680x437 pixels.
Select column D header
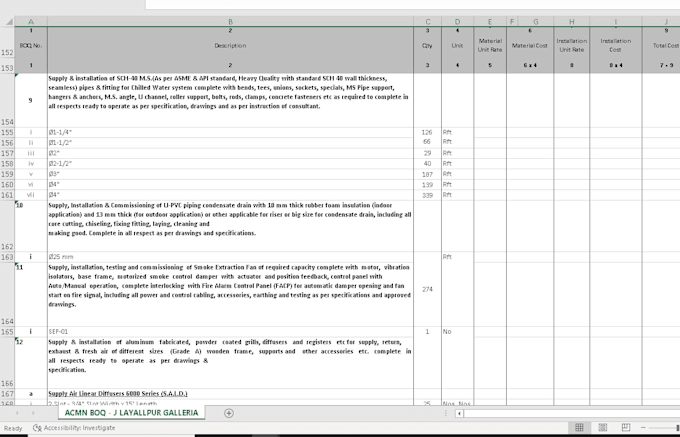[x=458, y=22]
